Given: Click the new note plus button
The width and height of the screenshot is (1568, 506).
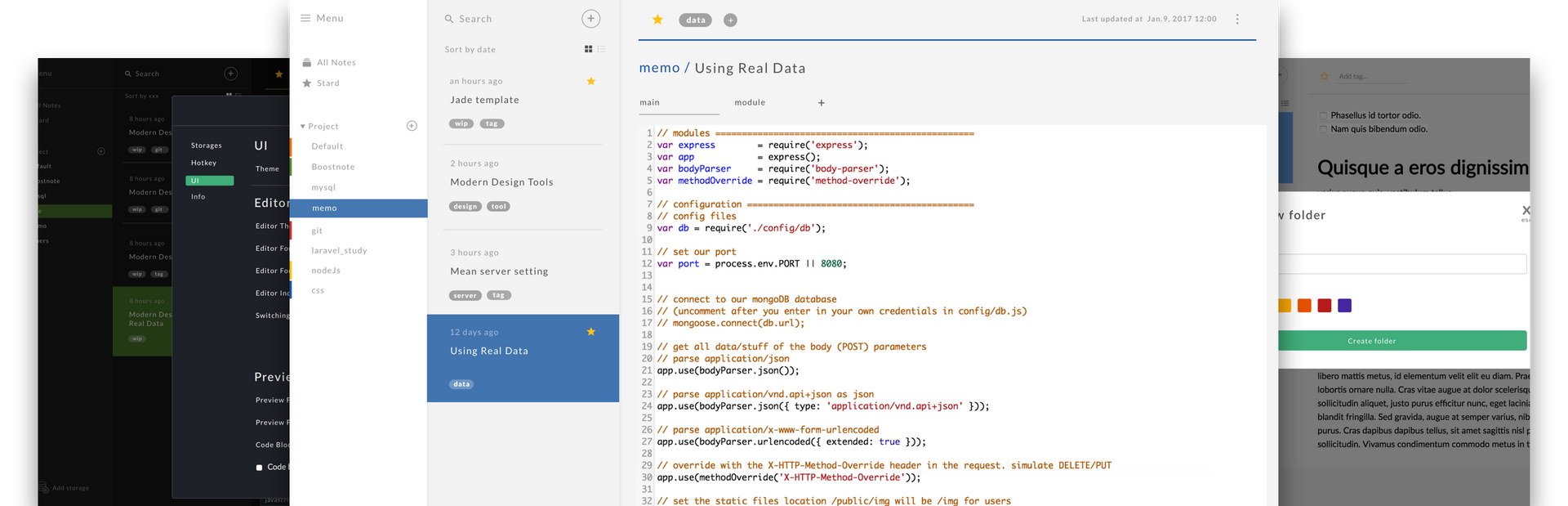Looking at the screenshot, I should tap(590, 19).
